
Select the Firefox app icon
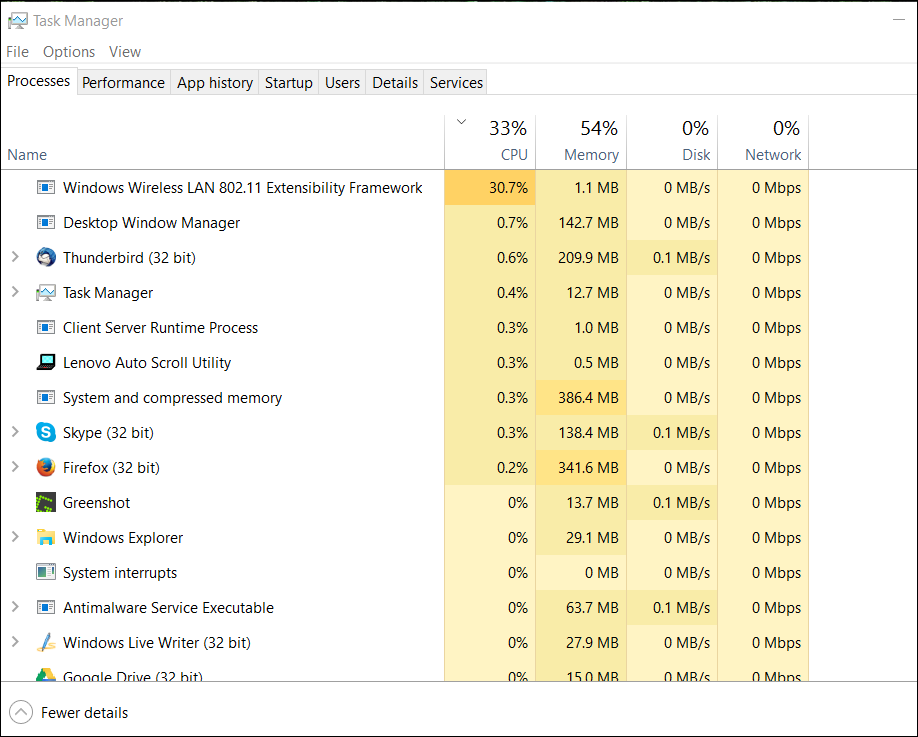tap(46, 467)
